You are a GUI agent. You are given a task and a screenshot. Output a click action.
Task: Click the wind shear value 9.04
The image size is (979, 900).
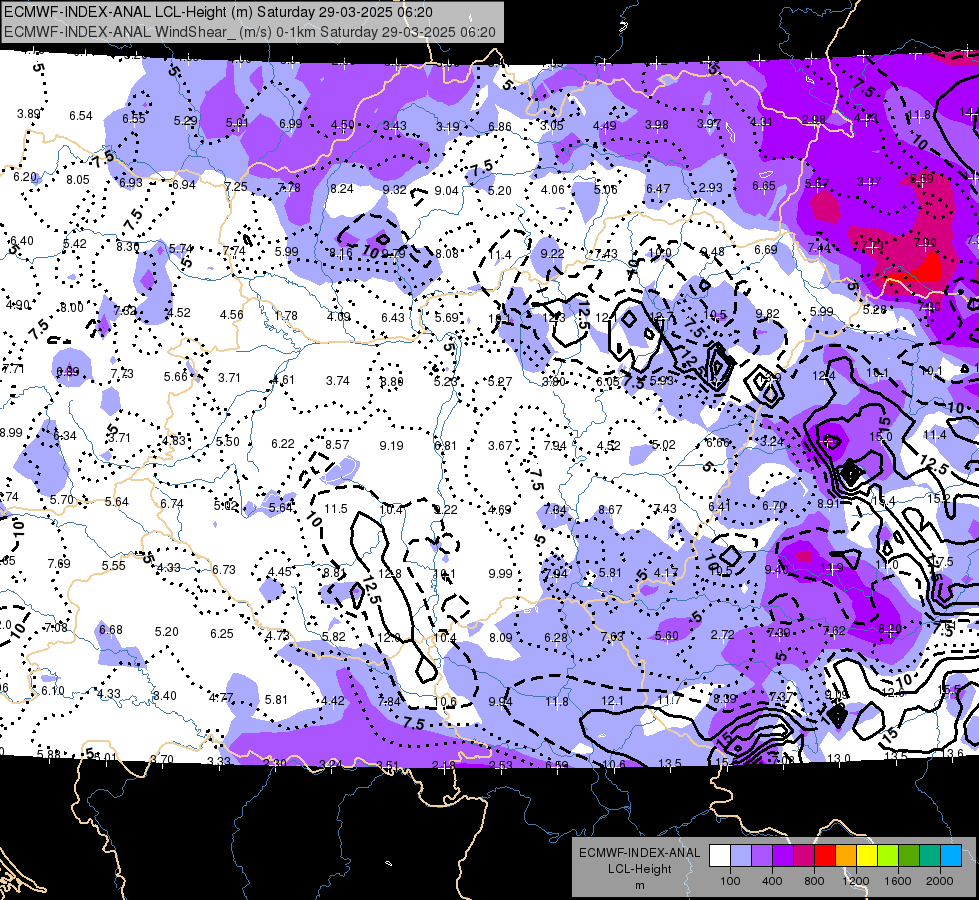pyautogui.click(x=446, y=190)
